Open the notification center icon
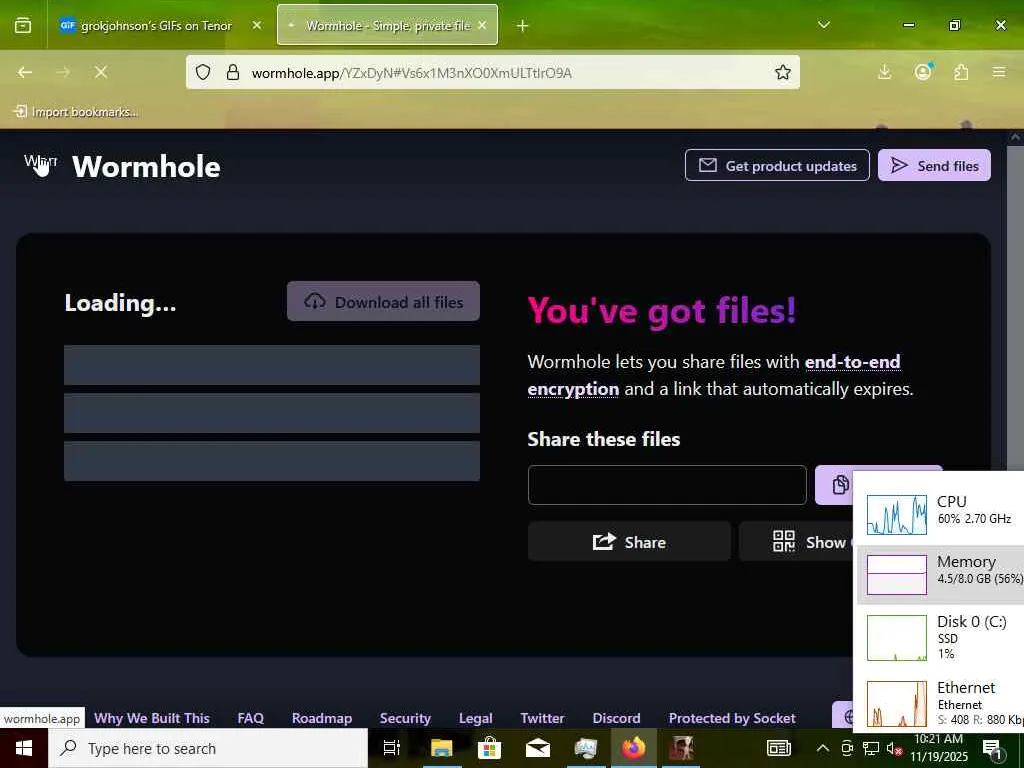Screen dimensions: 1024x768 point(993,749)
